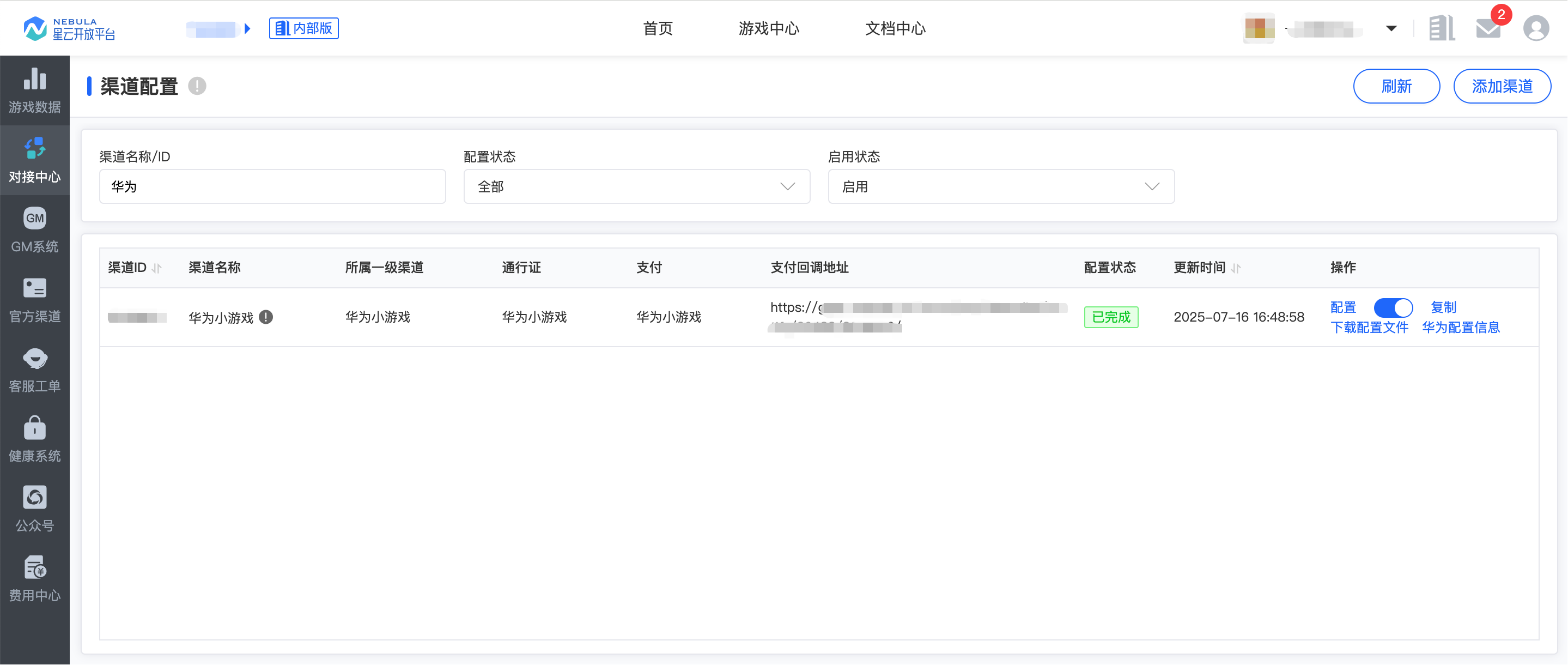Open the GM系统 sidebar section
The height and width of the screenshot is (665, 1568).
(35, 230)
